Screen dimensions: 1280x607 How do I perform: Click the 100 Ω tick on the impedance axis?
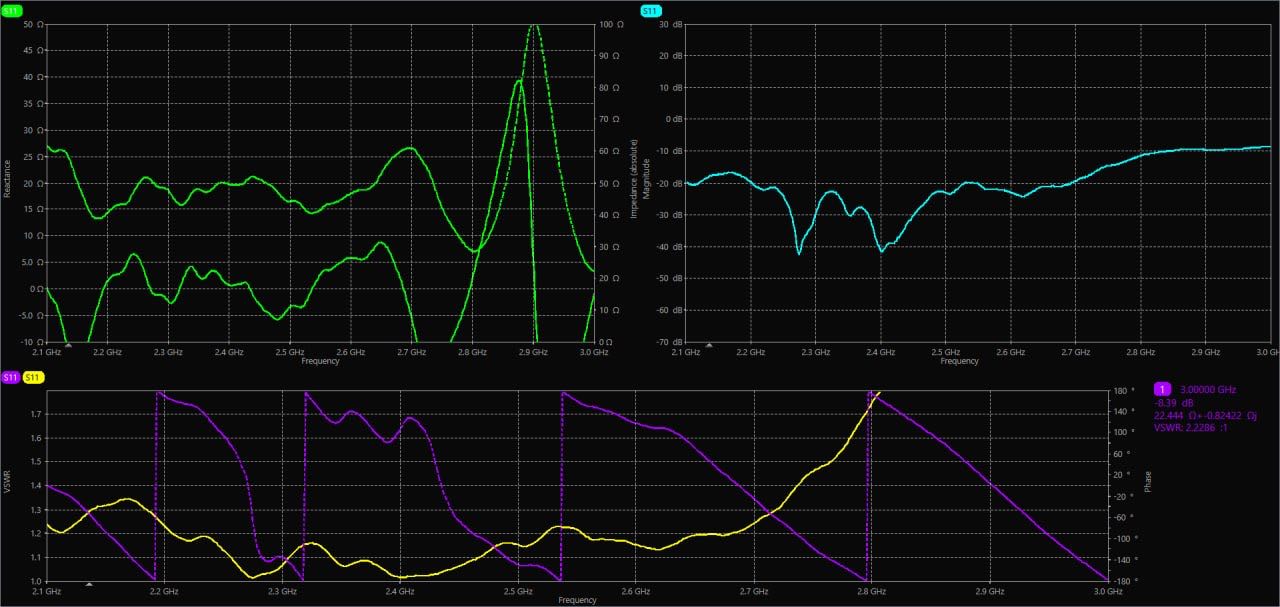tap(612, 24)
